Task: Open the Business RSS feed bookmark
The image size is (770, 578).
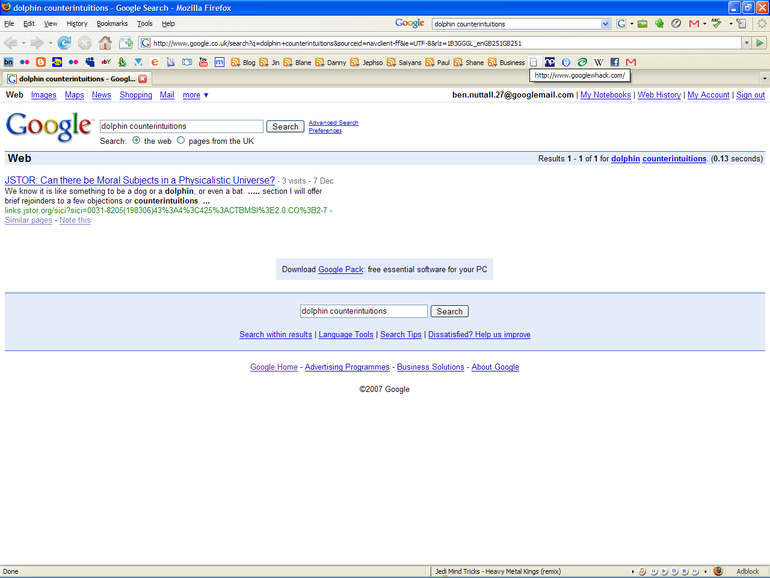Action: 506,62
